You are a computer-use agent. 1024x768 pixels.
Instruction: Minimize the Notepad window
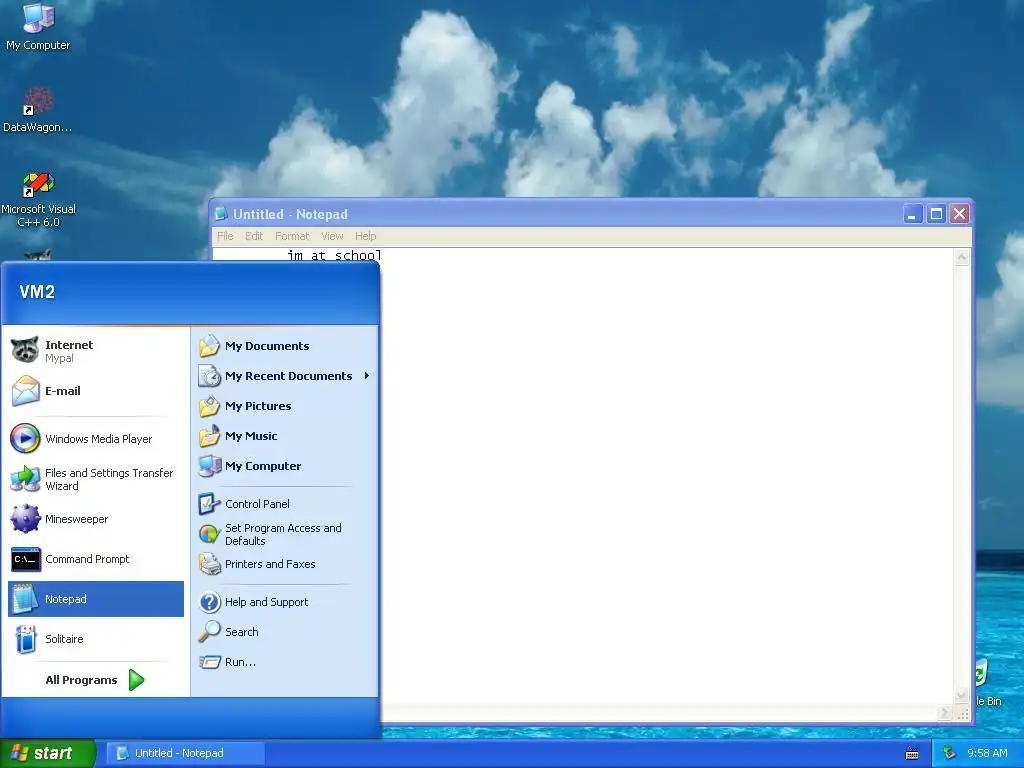(x=912, y=214)
